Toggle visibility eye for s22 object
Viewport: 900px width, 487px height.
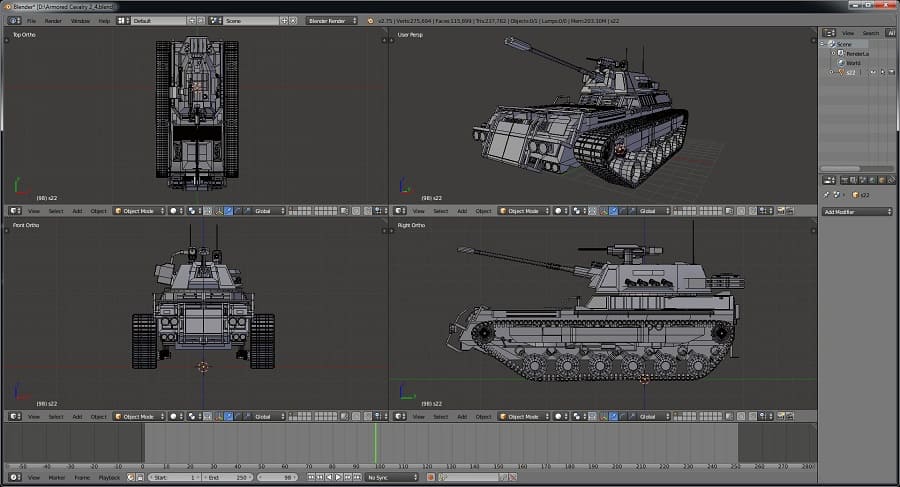tap(872, 72)
